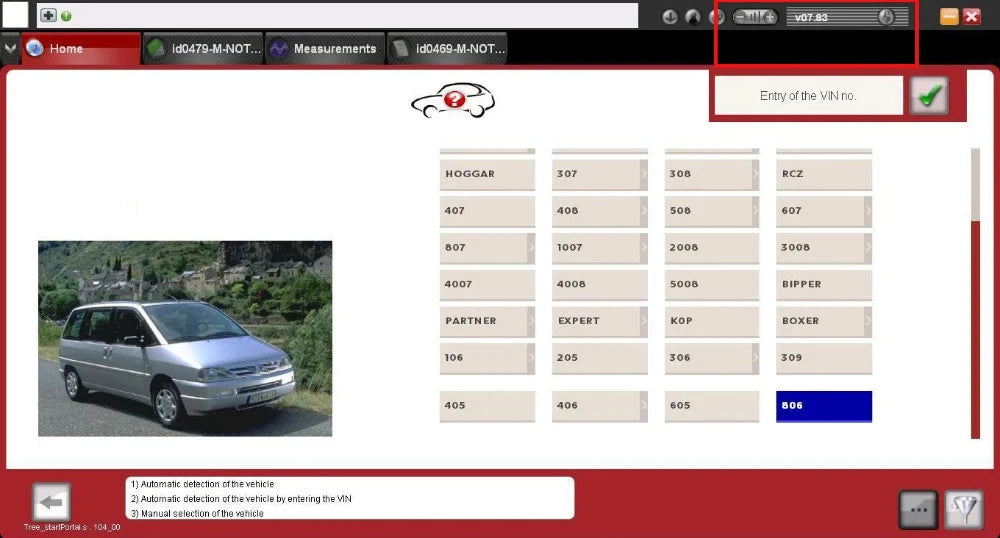1000x538 pixels.
Task: Click the vehicle list vertical scrollbar
Action: [x=975, y=293]
